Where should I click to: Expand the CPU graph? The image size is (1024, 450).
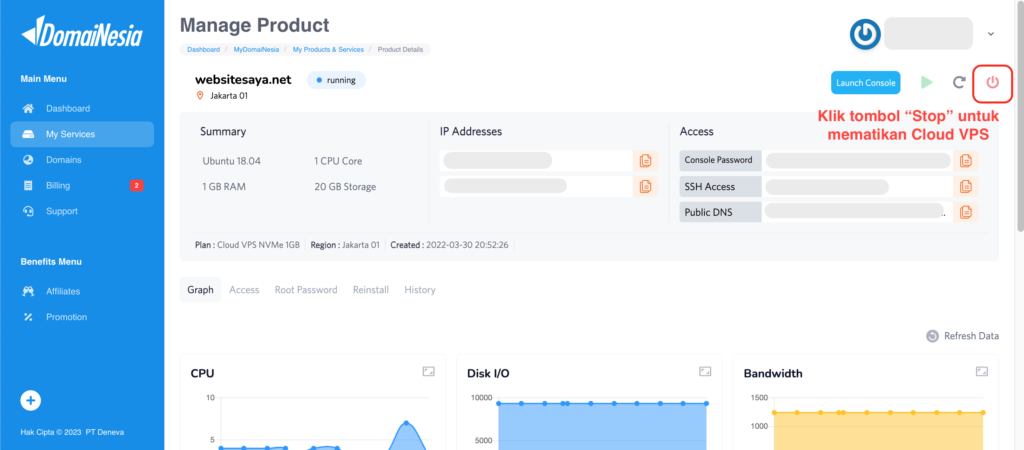[x=428, y=371]
